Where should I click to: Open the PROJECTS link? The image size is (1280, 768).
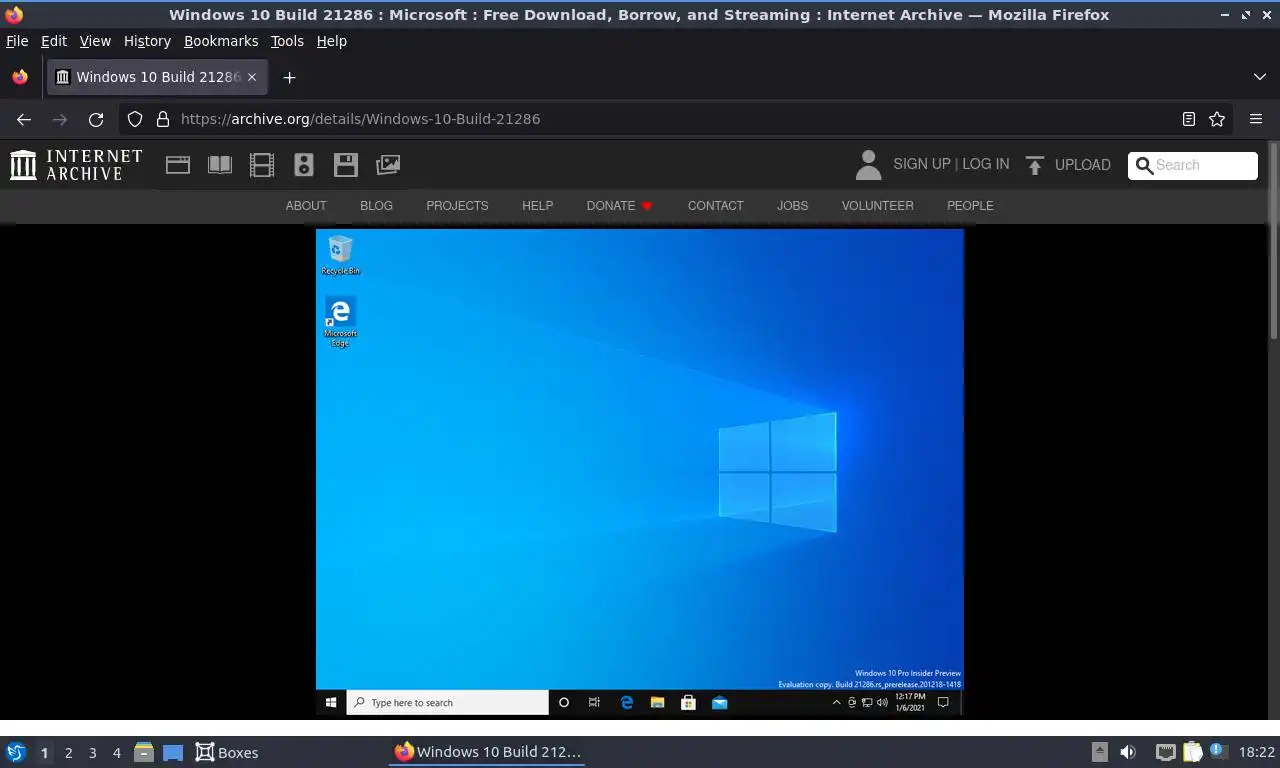tap(457, 206)
